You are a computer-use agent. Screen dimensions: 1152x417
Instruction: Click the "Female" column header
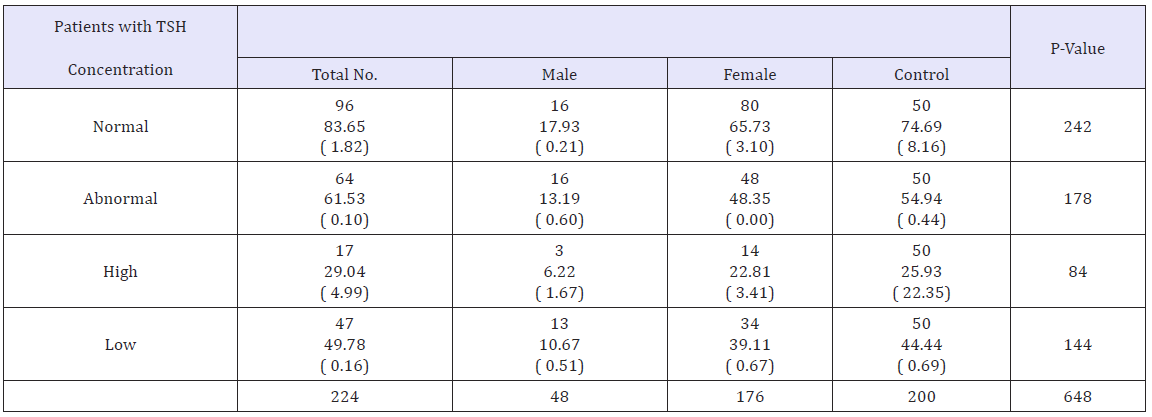750,74
